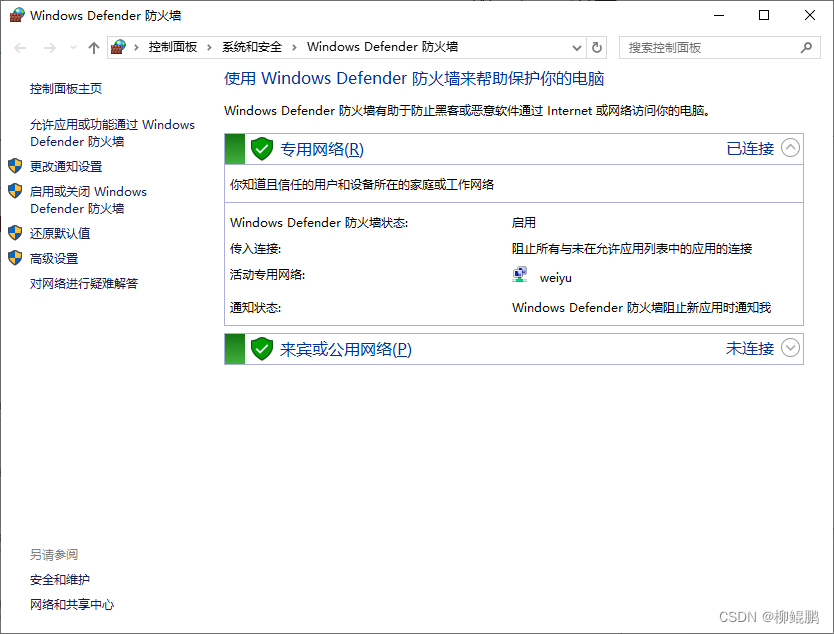This screenshot has height=634, width=834.
Task: Click the control panel icon in address bar
Action: pyautogui.click(x=120, y=47)
